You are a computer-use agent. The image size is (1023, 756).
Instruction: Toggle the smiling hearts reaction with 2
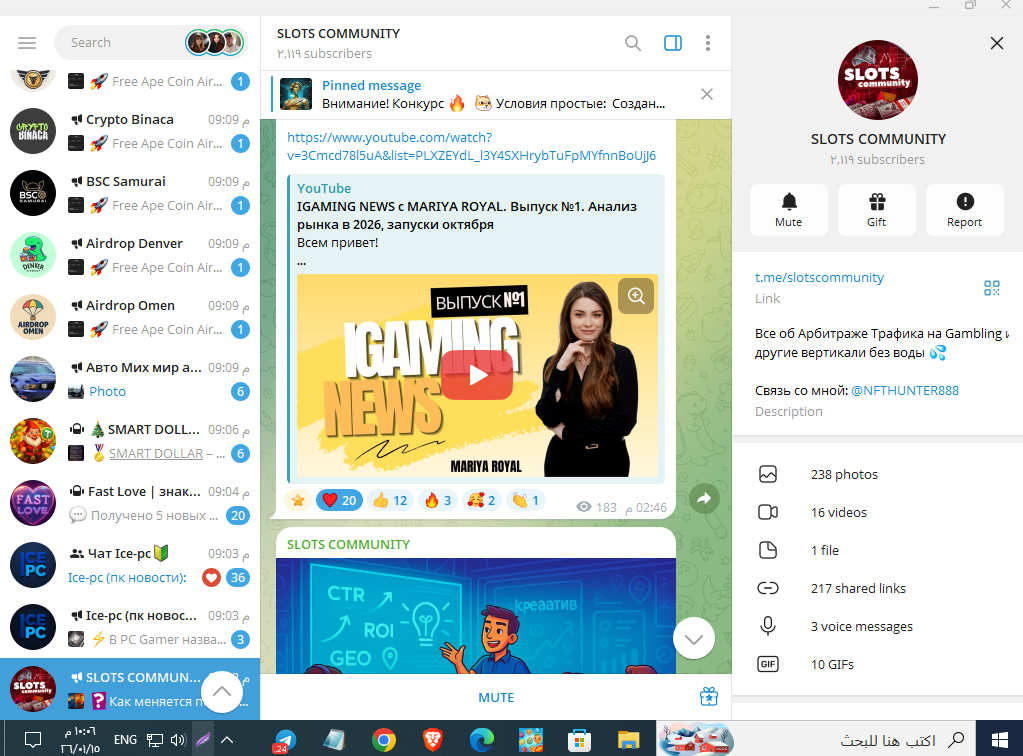(481, 500)
